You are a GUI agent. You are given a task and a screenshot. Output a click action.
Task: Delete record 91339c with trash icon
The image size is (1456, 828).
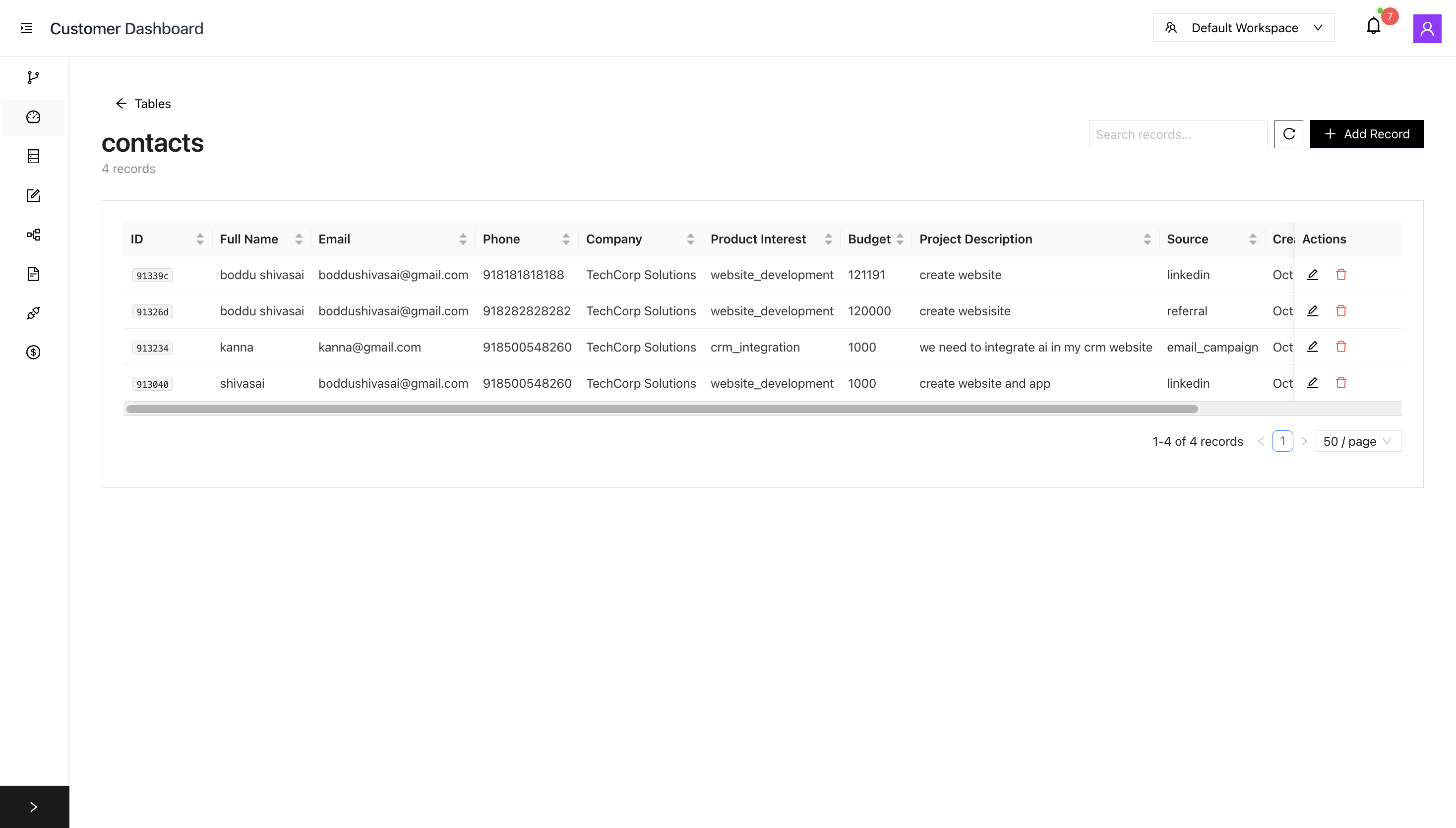point(1340,275)
